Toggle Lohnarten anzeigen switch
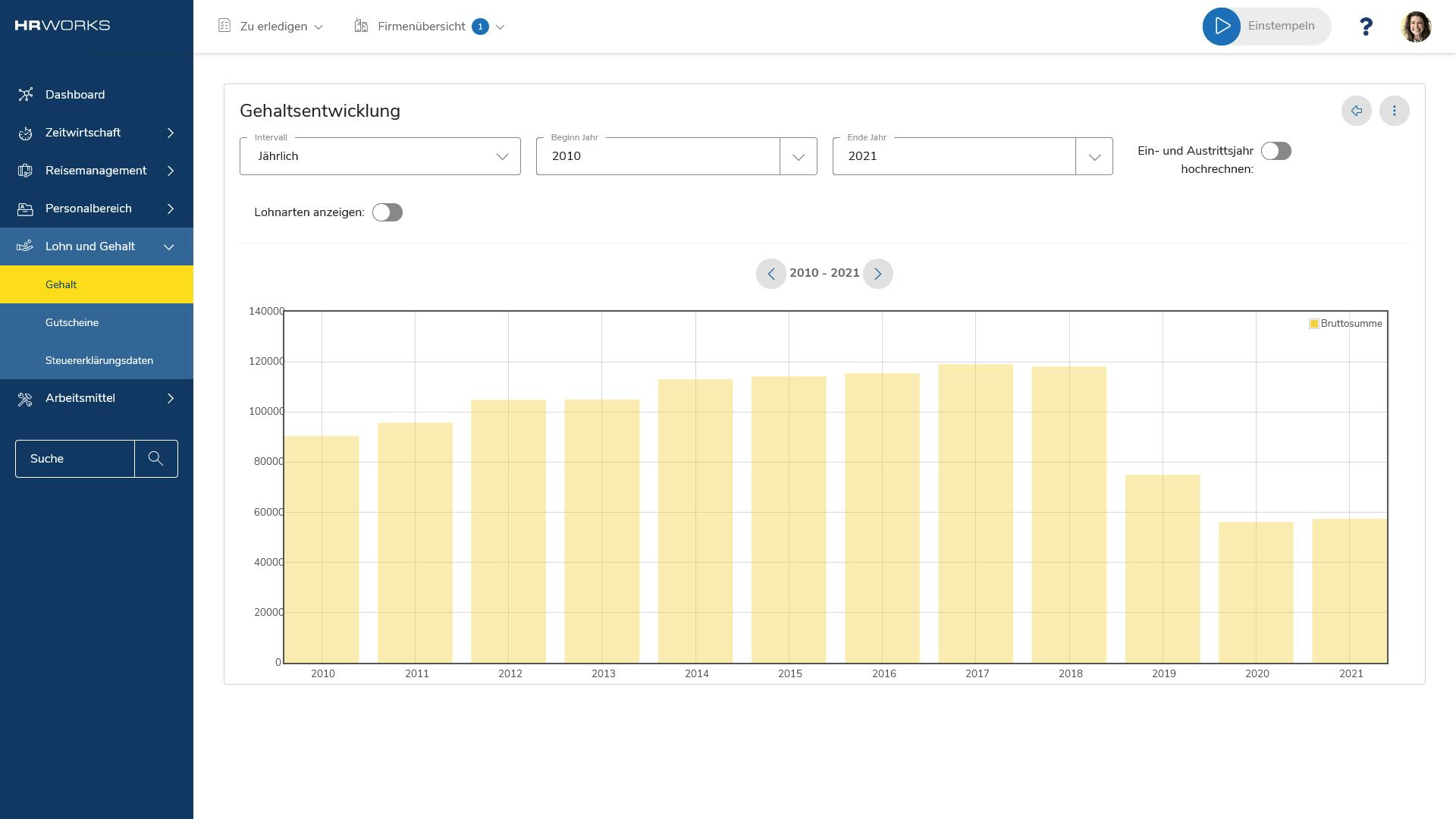The width and height of the screenshot is (1456, 819). [388, 212]
